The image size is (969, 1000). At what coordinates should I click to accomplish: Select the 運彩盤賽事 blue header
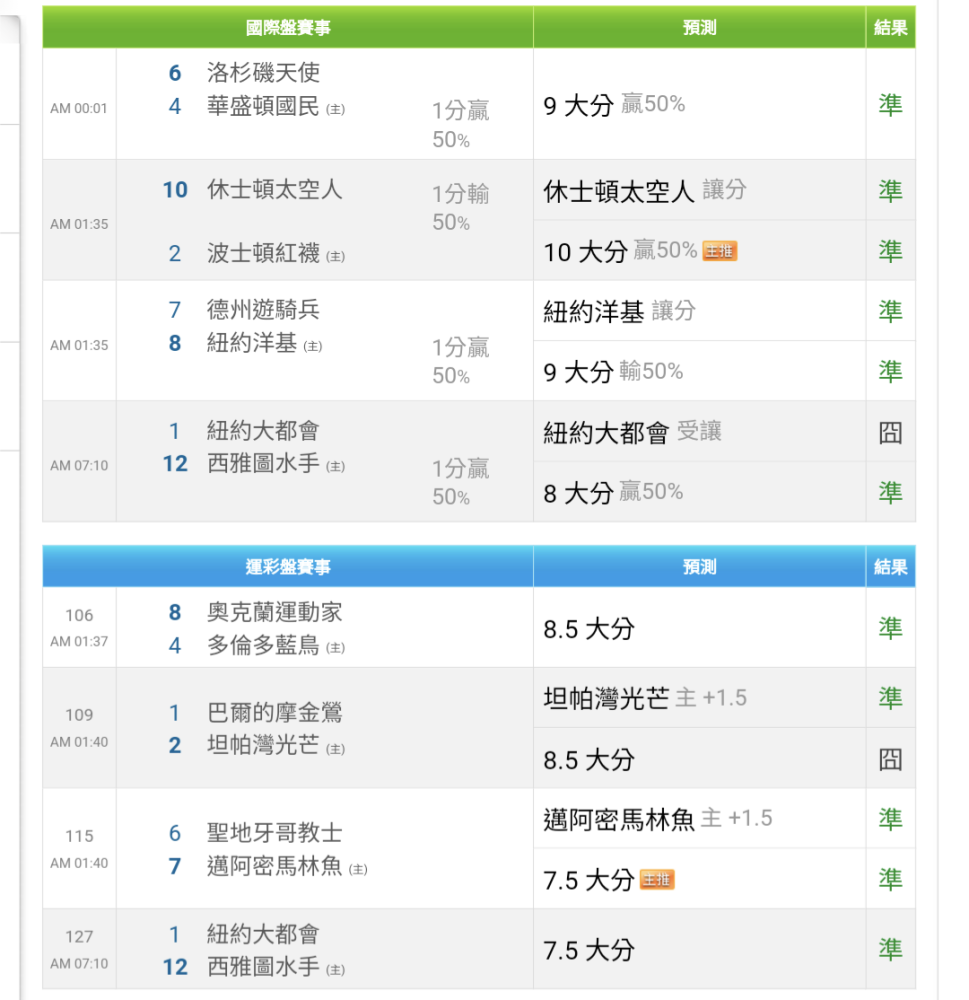click(288, 566)
